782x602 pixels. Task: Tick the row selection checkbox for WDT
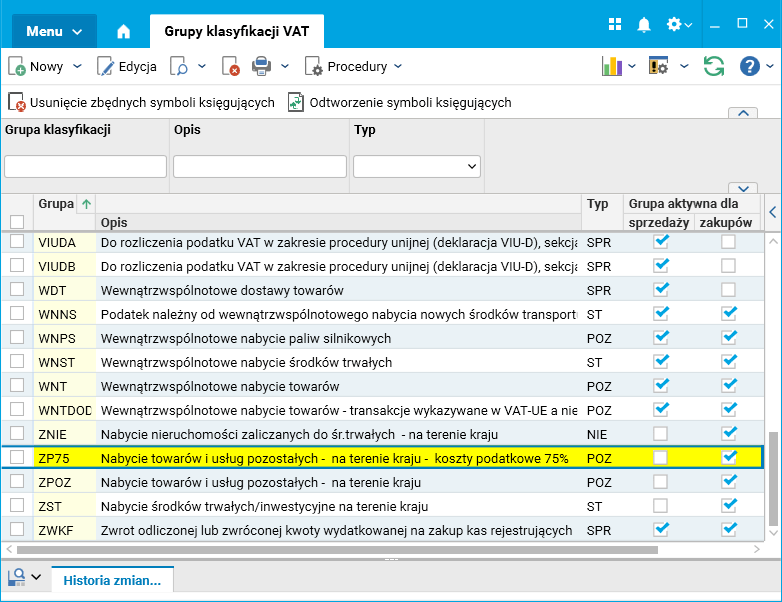click(x=17, y=290)
